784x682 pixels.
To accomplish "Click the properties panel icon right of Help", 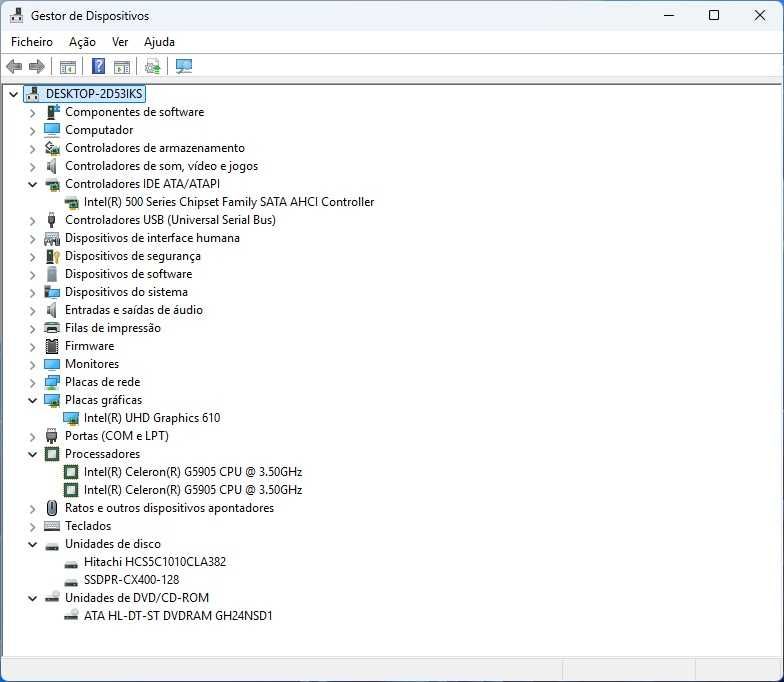I will pos(122,66).
